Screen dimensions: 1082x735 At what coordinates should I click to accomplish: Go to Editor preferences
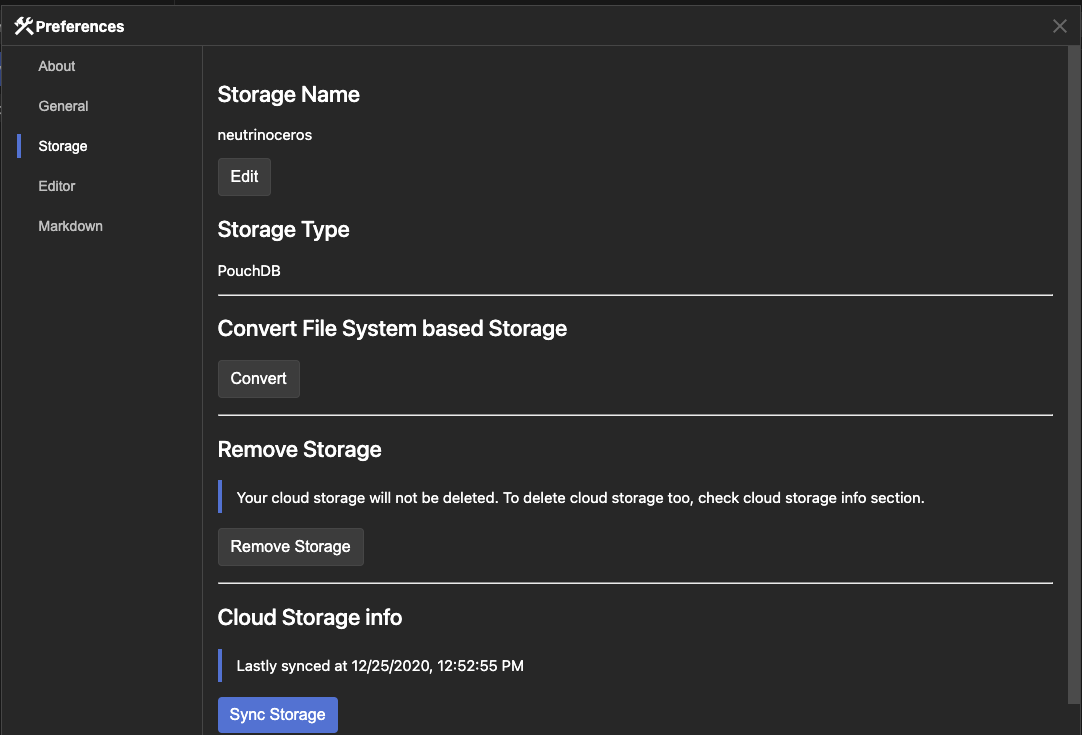[57, 186]
